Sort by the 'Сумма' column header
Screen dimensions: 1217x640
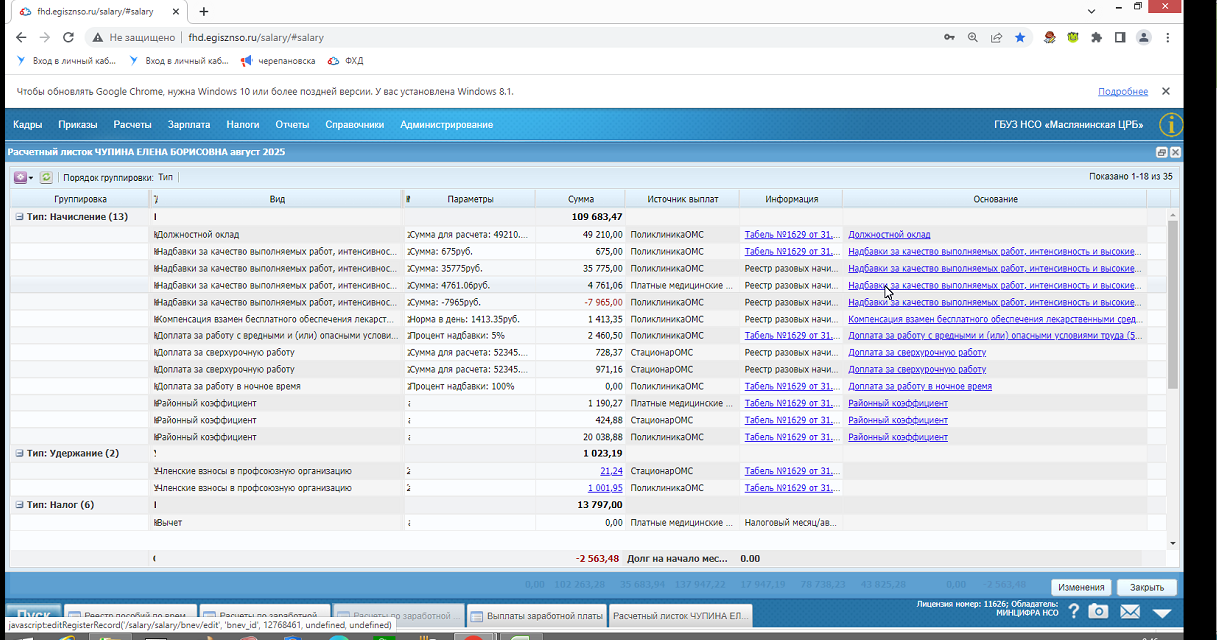[x=580, y=199]
